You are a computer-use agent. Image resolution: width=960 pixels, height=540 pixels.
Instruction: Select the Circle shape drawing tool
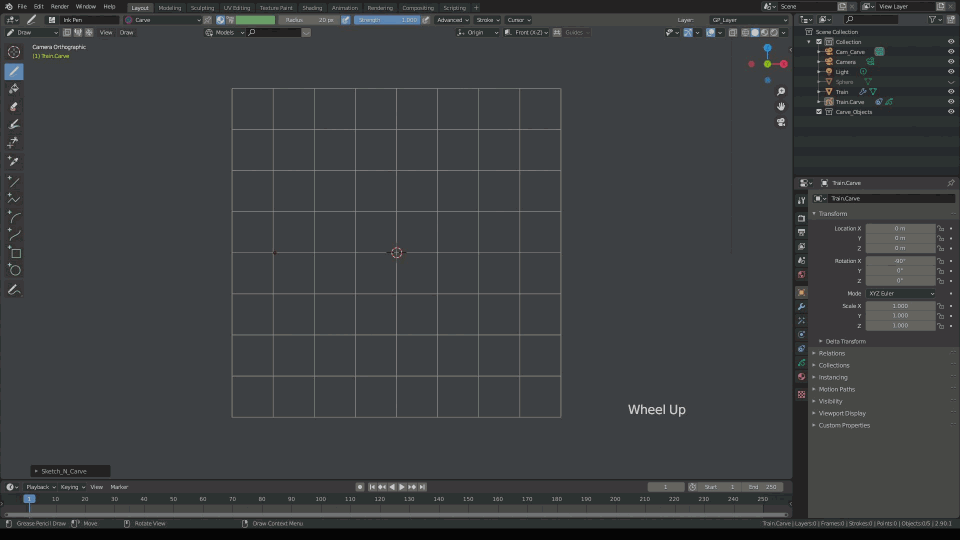click(x=14, y=270)
